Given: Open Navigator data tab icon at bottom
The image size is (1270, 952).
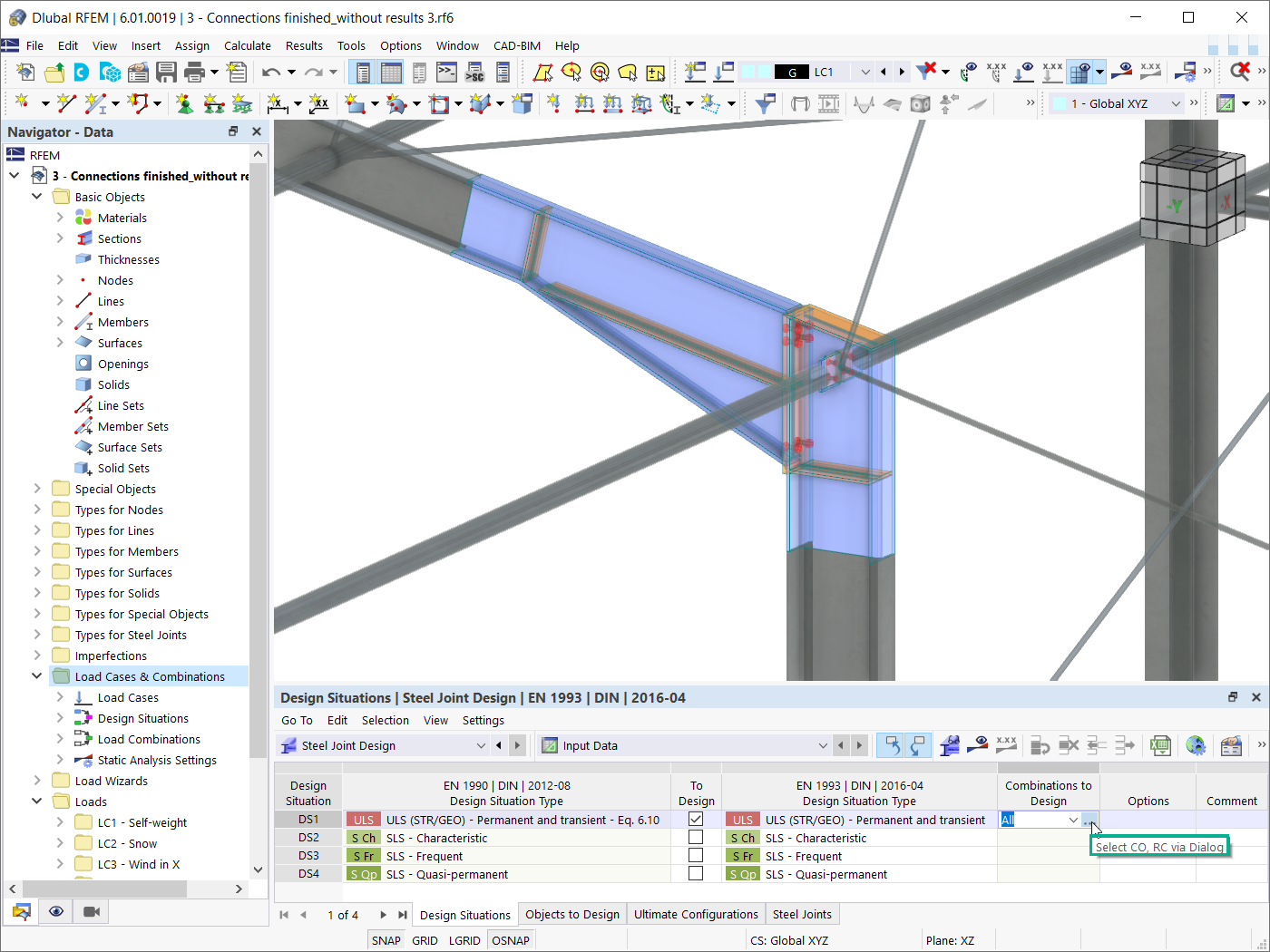Looking at the screenshot, I should [x=22, y=911].
